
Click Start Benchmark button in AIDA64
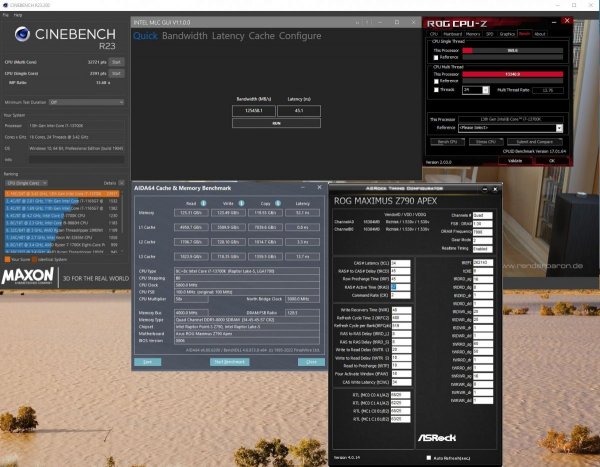click(230, 362)
